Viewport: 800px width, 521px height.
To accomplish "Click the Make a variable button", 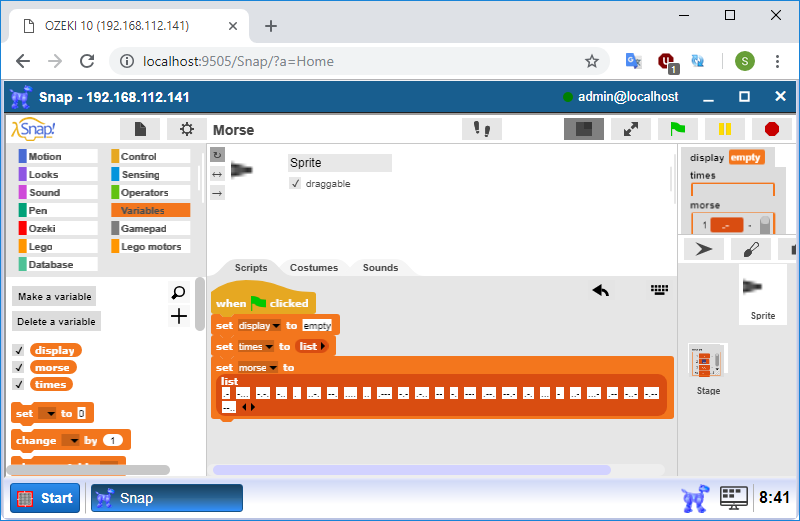I will (x=54, y=296).
